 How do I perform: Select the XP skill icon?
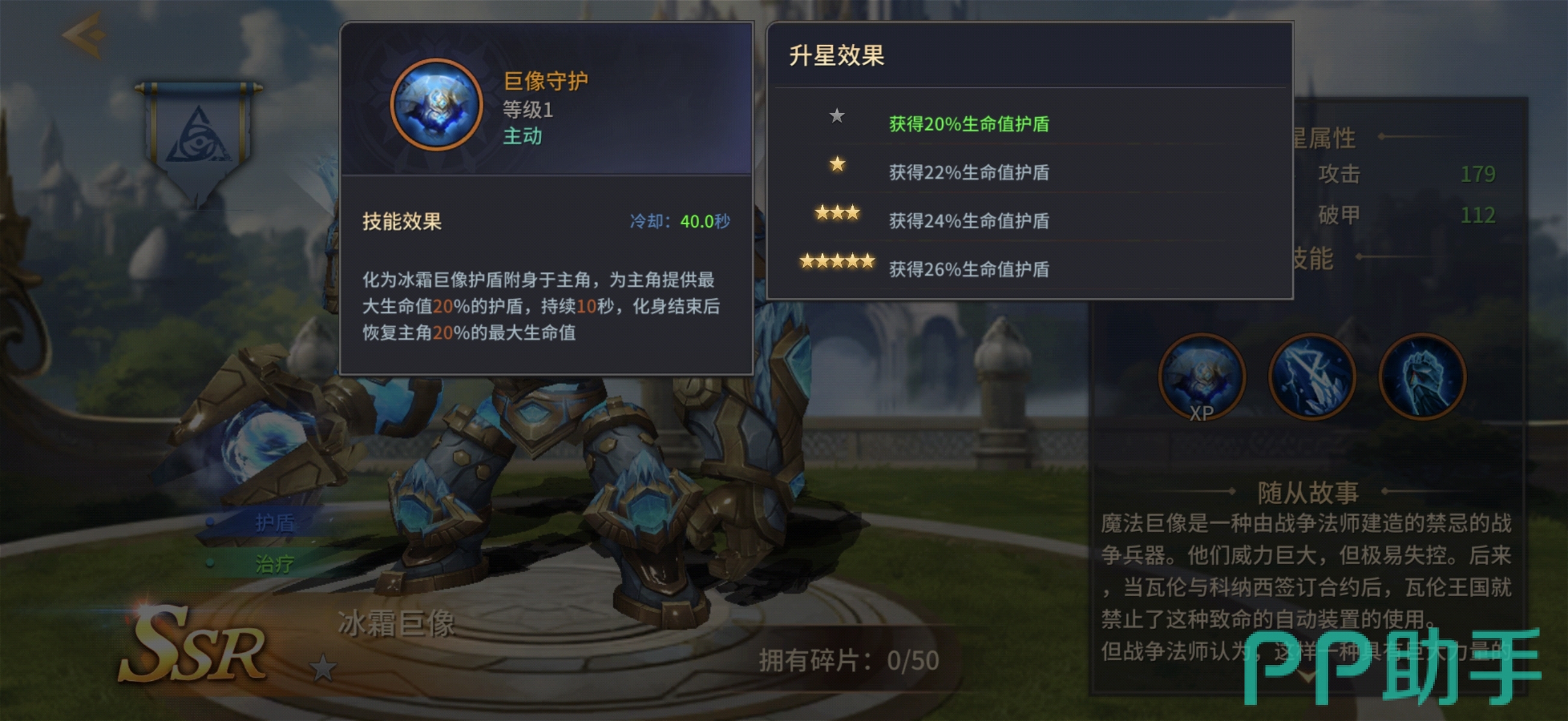tap(1202, 377)
